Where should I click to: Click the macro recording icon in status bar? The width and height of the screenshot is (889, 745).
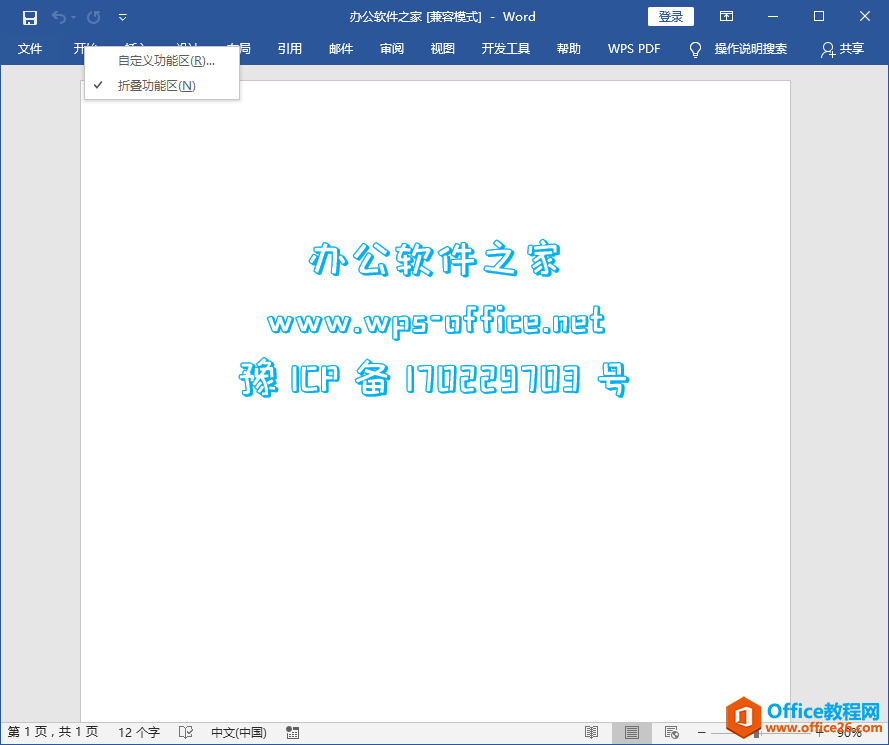click(x=293, y=733)
